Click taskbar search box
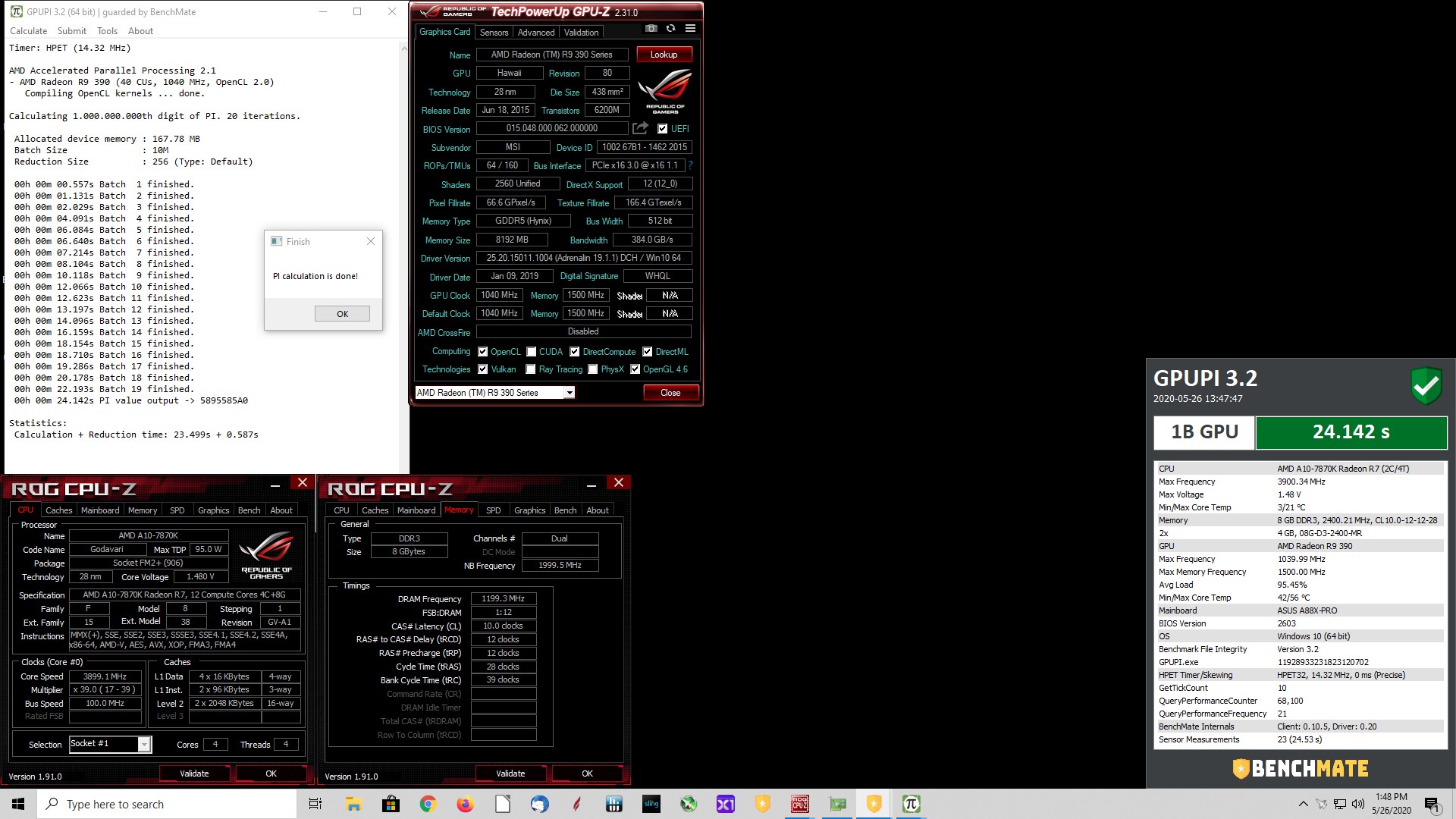This screenshot has height=819, width=1456. click(x=167, y=804)
